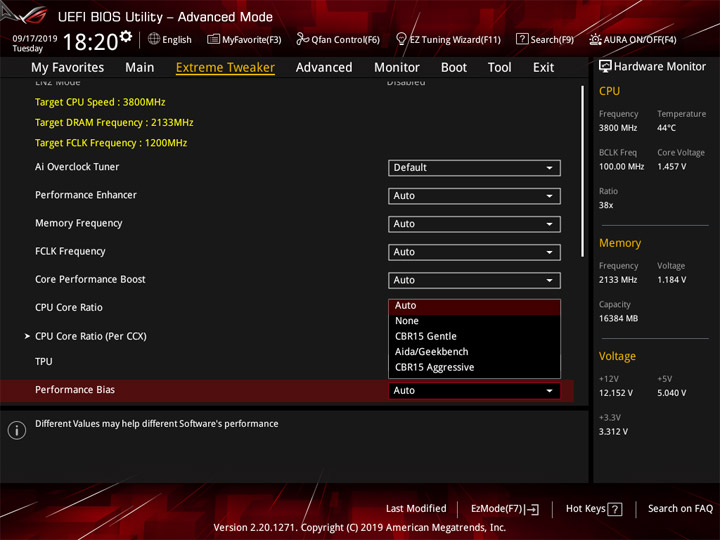The image size is (720, 540).
Task: Open Search(F9) question mark icon
Action: [x=522, y=39]
